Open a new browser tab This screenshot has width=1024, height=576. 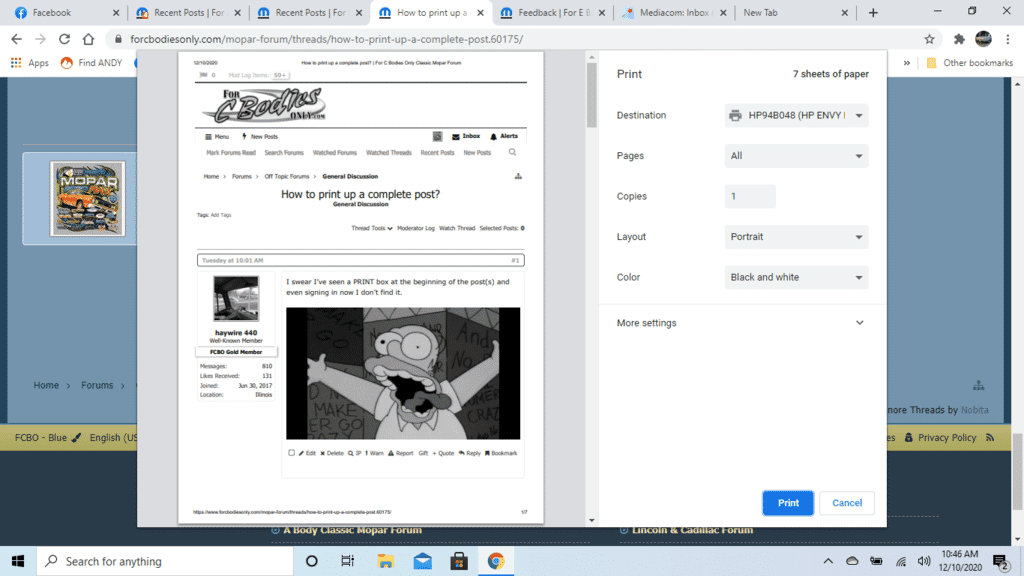[x=873, y=13]
